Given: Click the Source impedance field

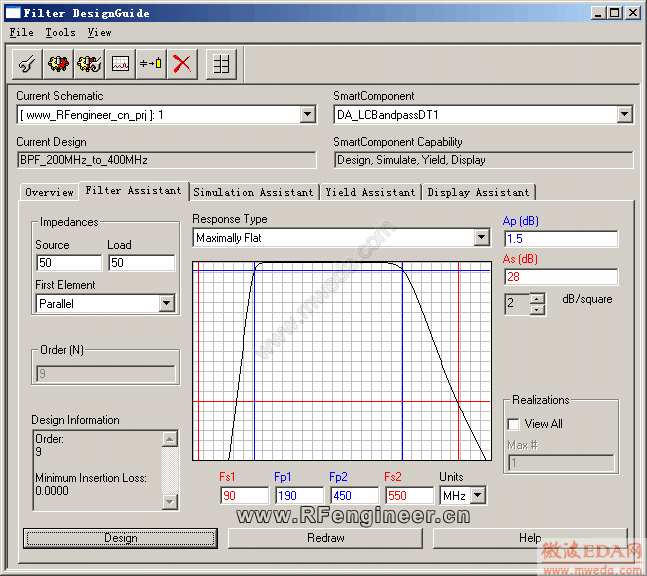Looking at the screenshot, I should (69, 263).
